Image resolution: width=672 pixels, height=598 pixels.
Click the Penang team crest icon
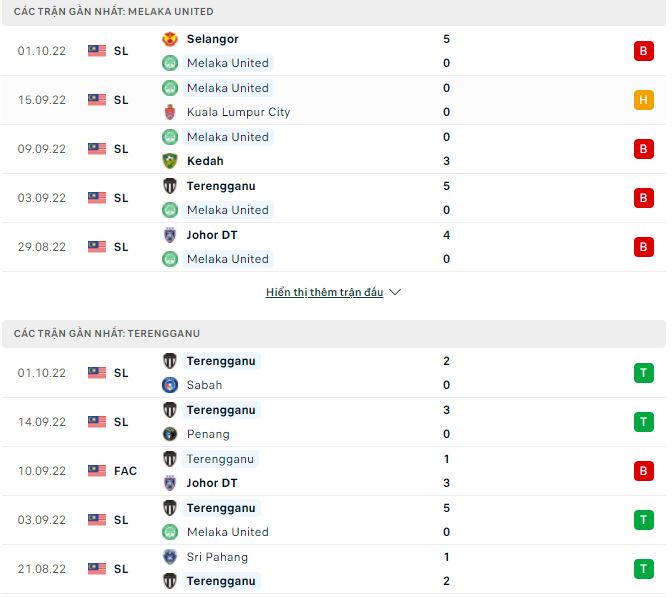point(170,434)
